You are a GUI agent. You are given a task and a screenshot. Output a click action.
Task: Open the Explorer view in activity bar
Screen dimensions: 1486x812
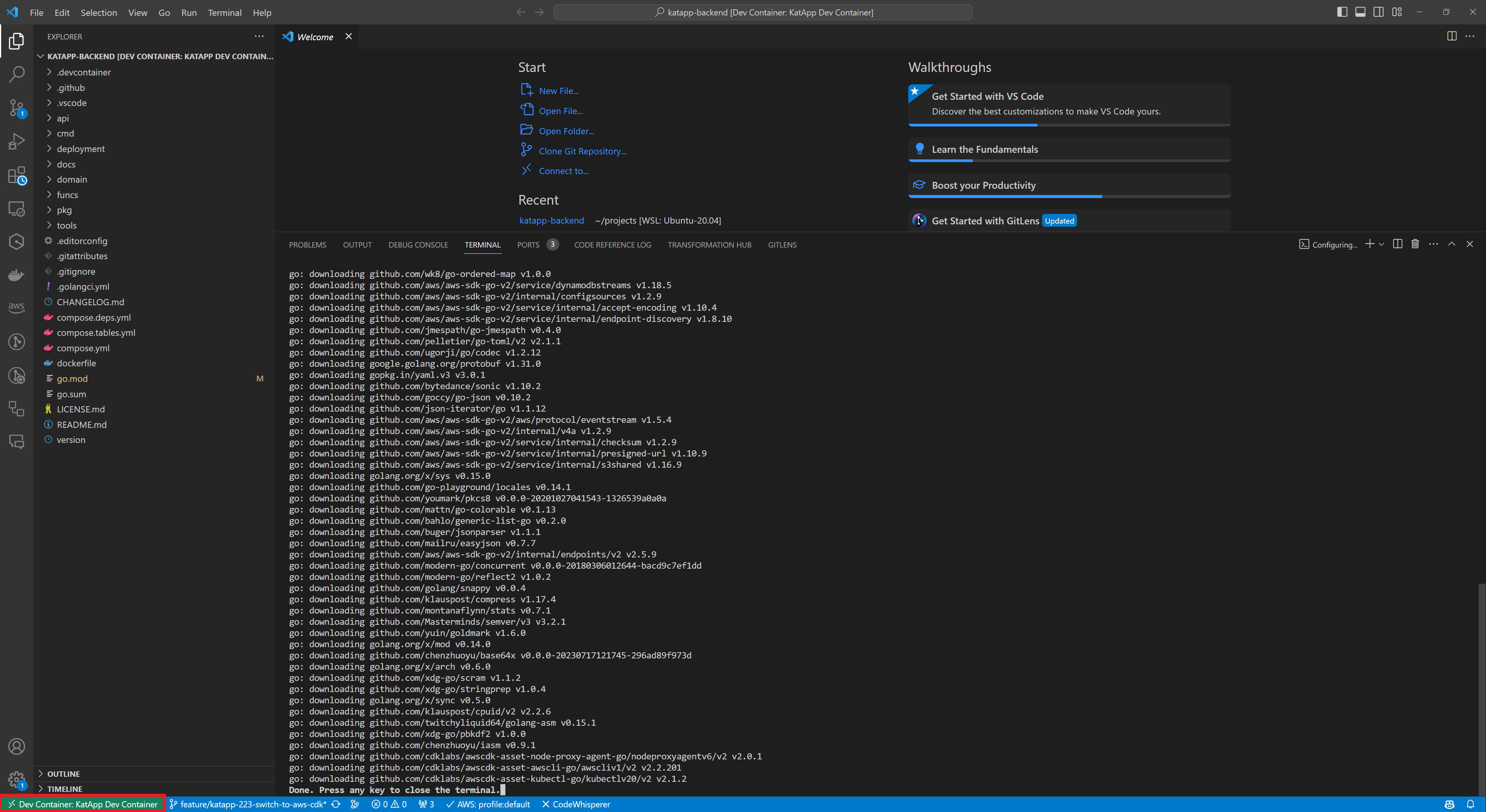tap(16, 41)
